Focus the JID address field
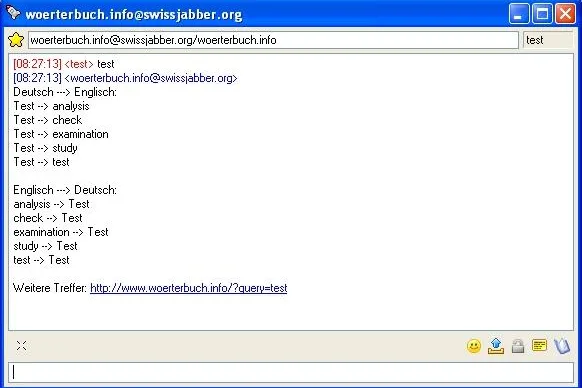Screen dimensions: 582x388 273,40
